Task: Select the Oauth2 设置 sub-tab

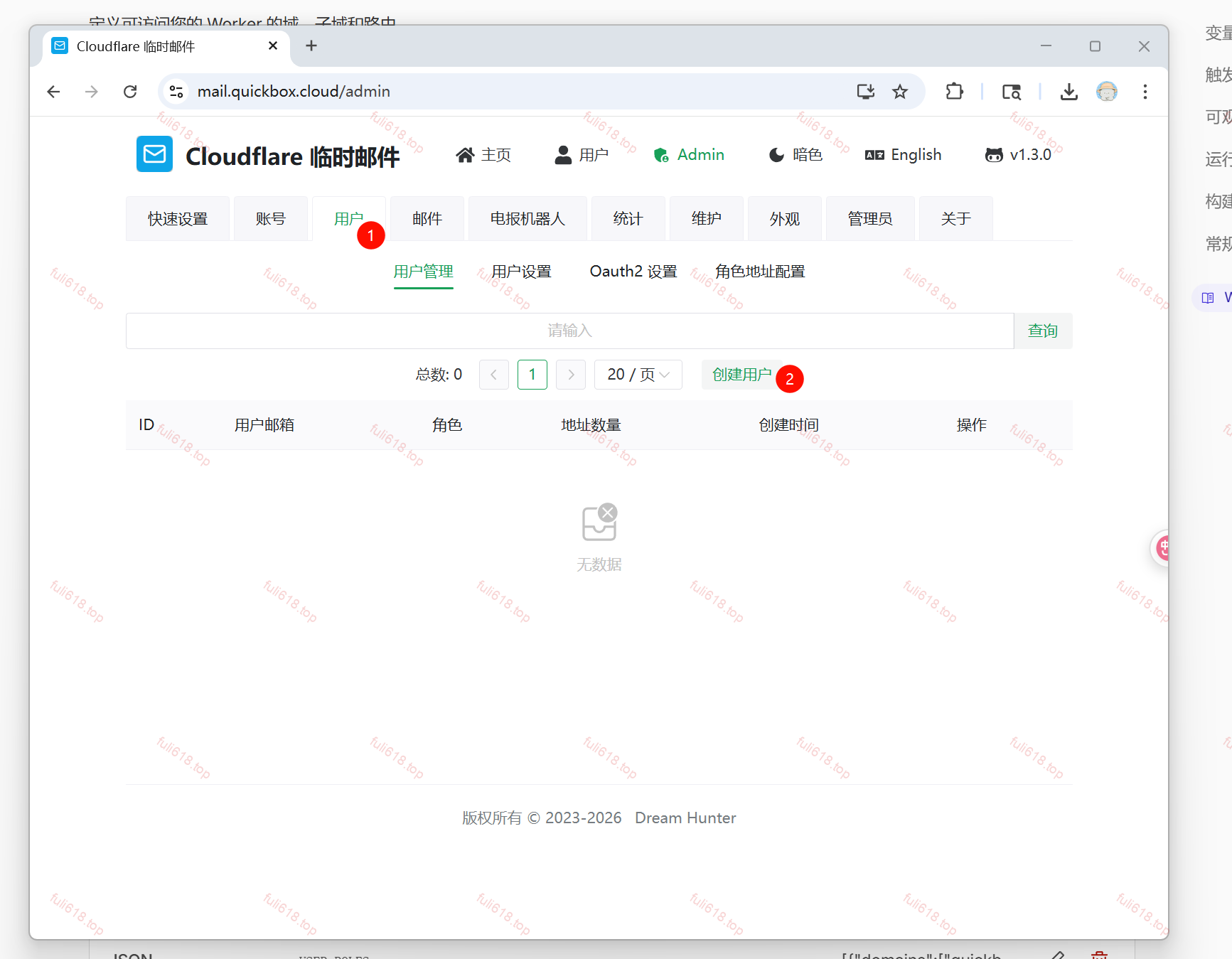Action: (633, 272)
